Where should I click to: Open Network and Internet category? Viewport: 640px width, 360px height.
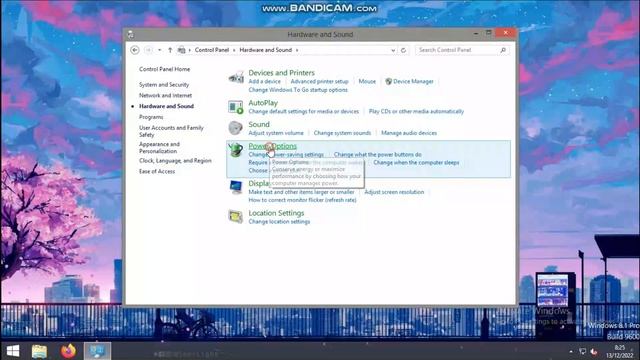point(165,95)
